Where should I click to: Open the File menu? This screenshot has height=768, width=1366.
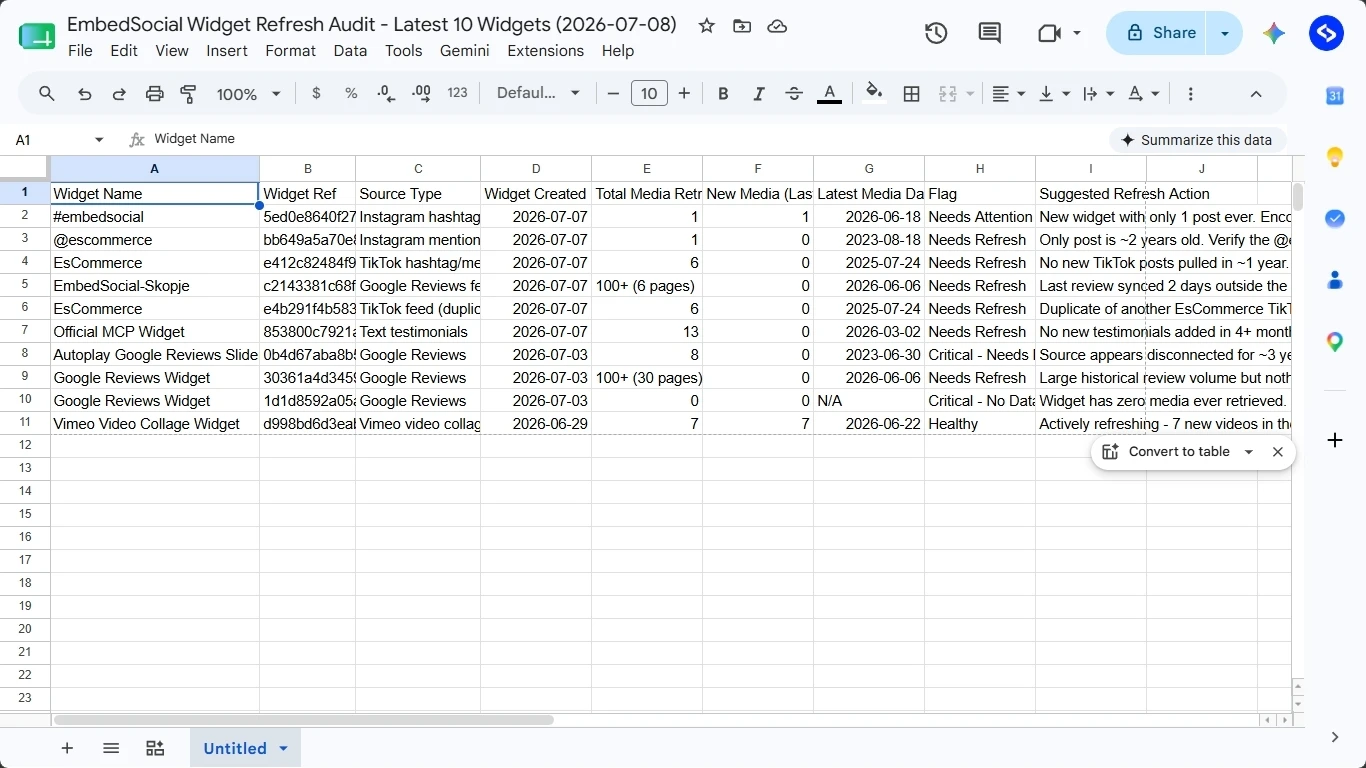click(x=80, y=51)
